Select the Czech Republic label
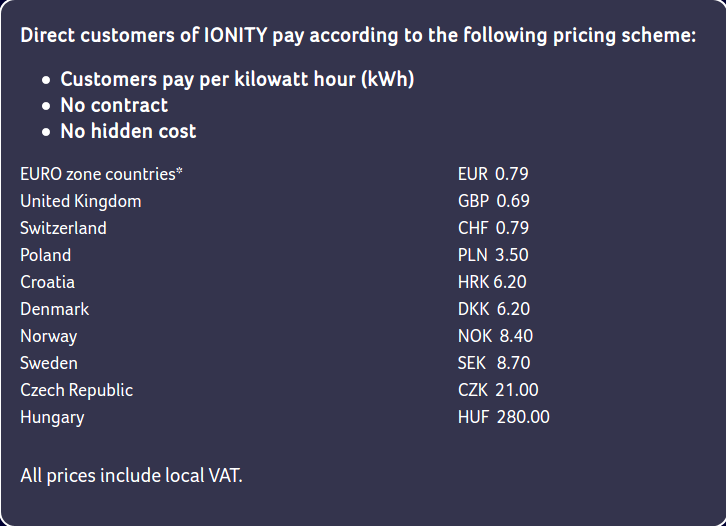The height and width of the screenshot is (526, 726). point(76,390)
